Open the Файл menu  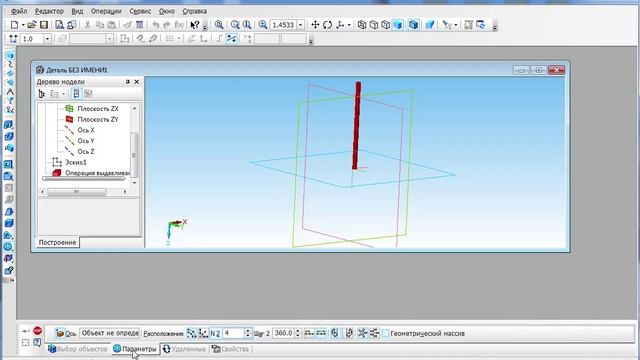click(19, 11)
